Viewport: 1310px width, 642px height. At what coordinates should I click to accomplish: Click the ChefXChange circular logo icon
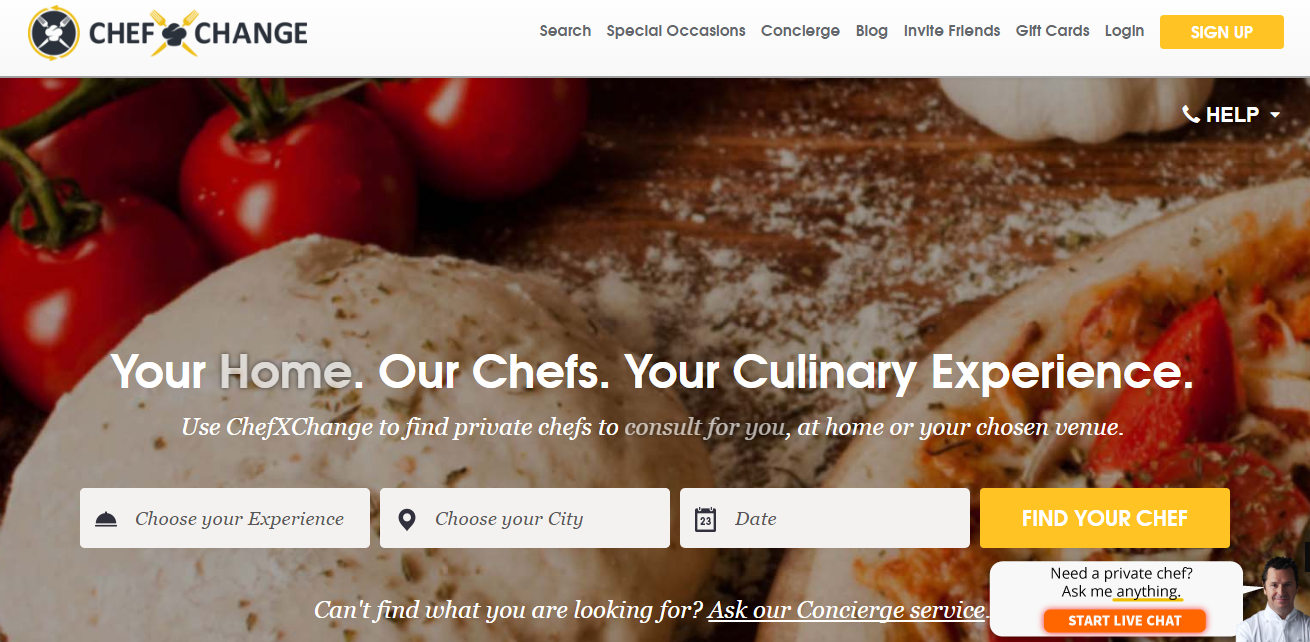(x=54, y=33)
